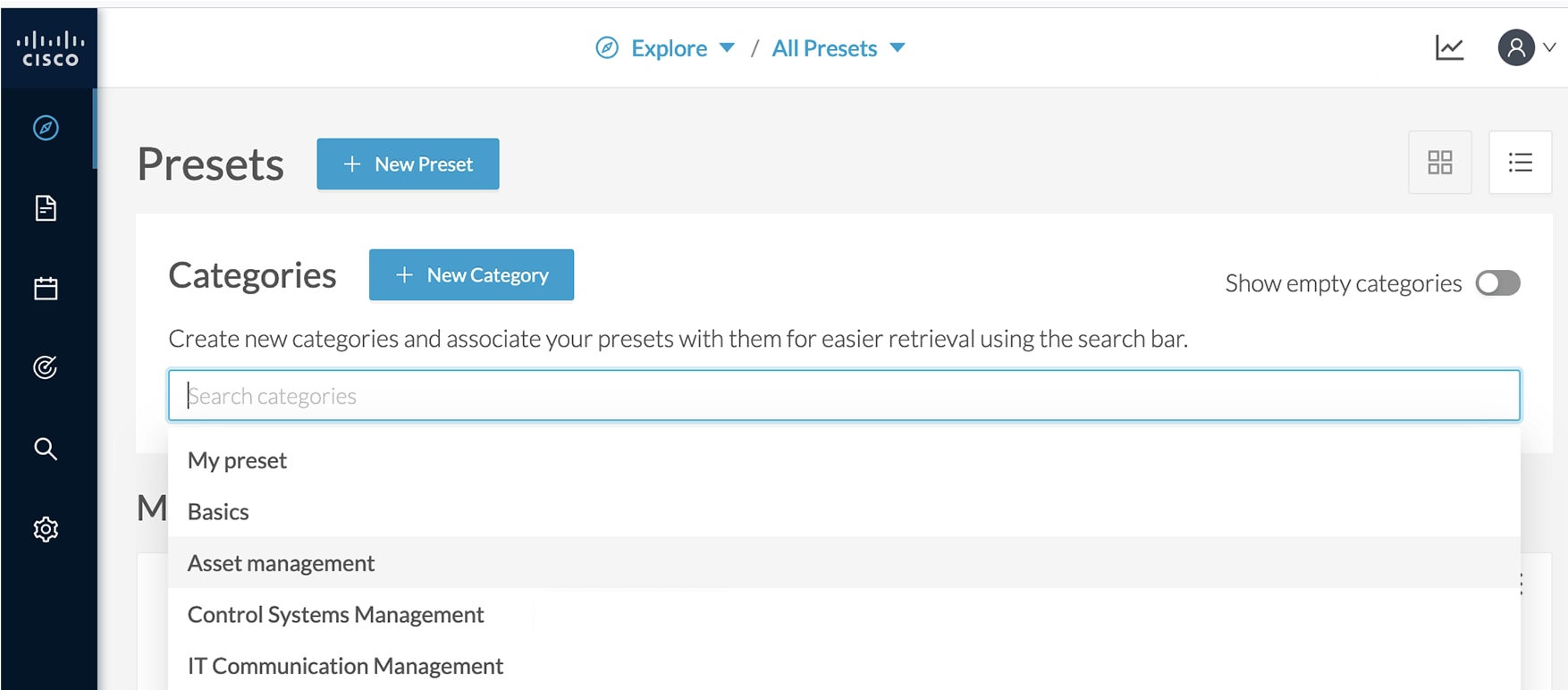Switch presets to list view
This screenshot has width=1568, height=690.
[x=1521, y=163]
